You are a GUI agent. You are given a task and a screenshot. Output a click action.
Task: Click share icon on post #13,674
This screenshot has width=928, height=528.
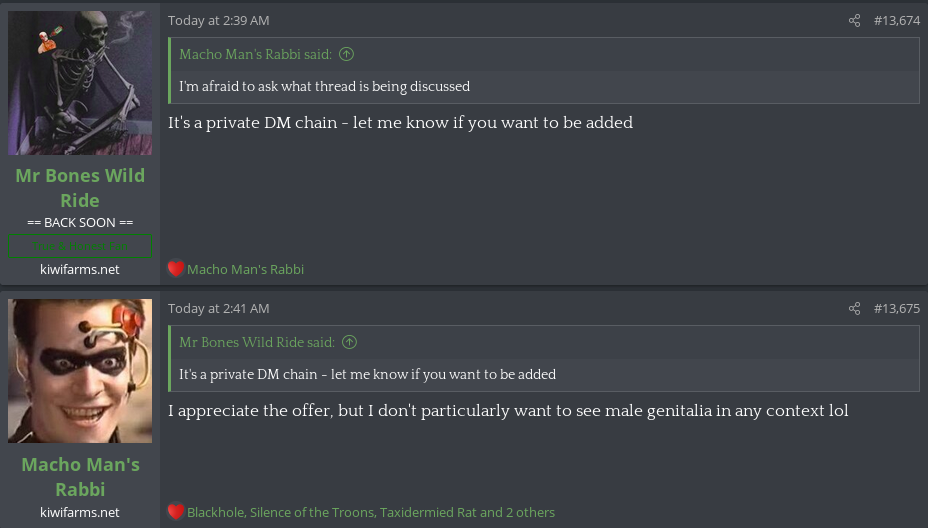click(854, 20)
